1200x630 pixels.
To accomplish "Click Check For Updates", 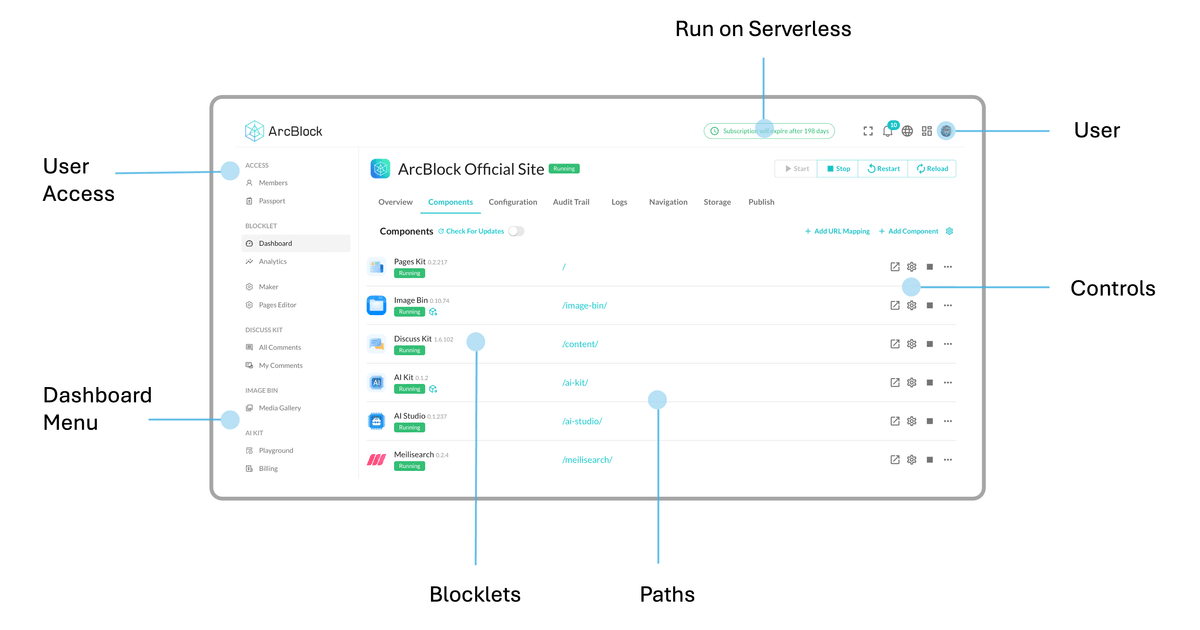I will click(471, 231).
